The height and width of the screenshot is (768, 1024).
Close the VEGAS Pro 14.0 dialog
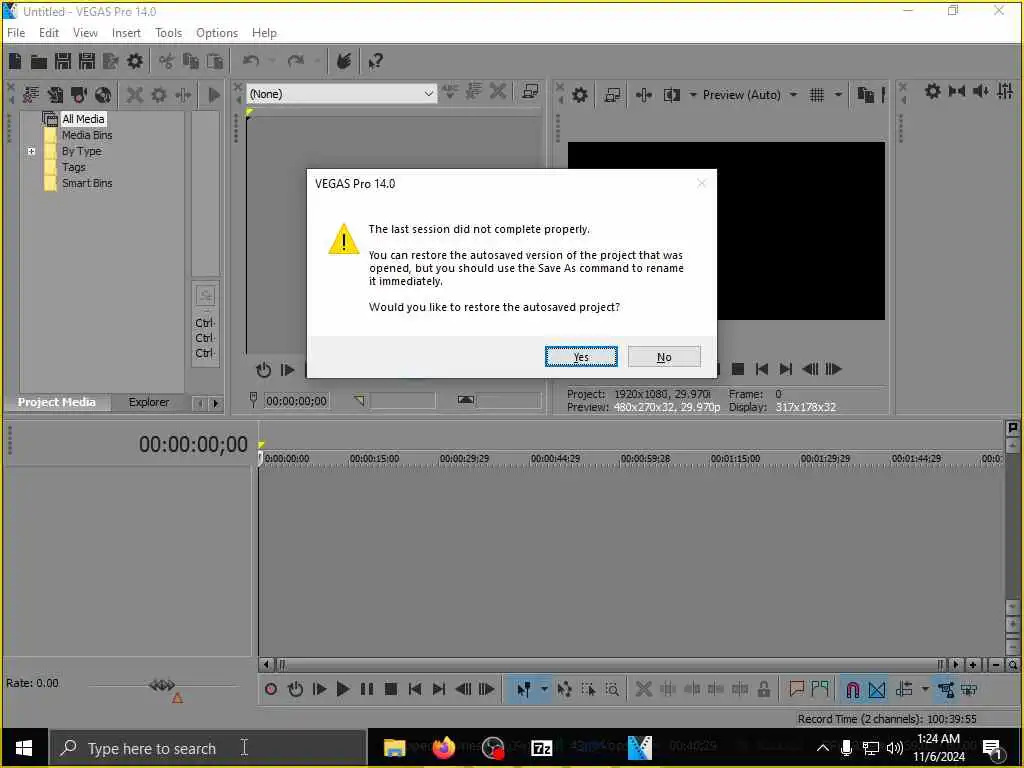[701, 184]
